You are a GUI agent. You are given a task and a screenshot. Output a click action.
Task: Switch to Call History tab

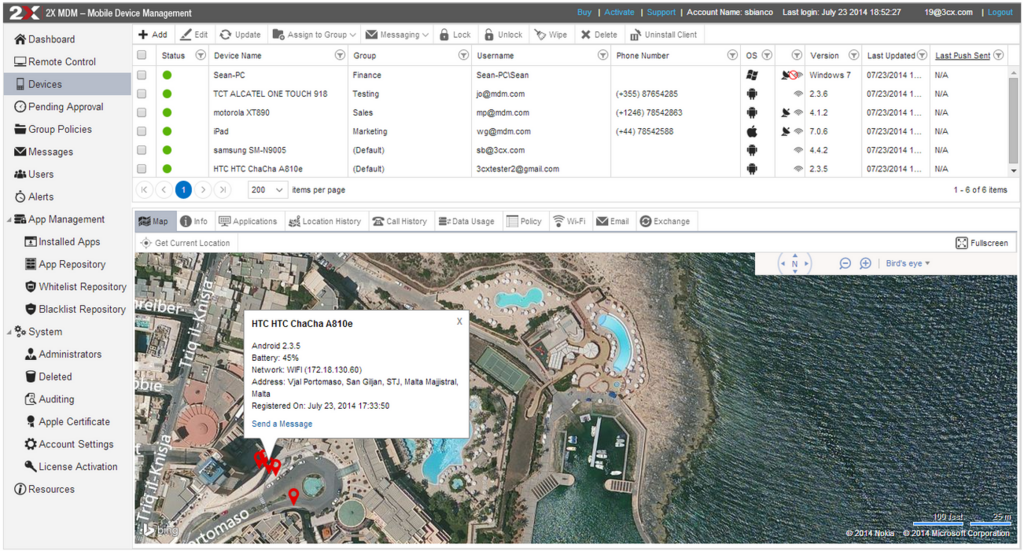[x=400, y=221]
